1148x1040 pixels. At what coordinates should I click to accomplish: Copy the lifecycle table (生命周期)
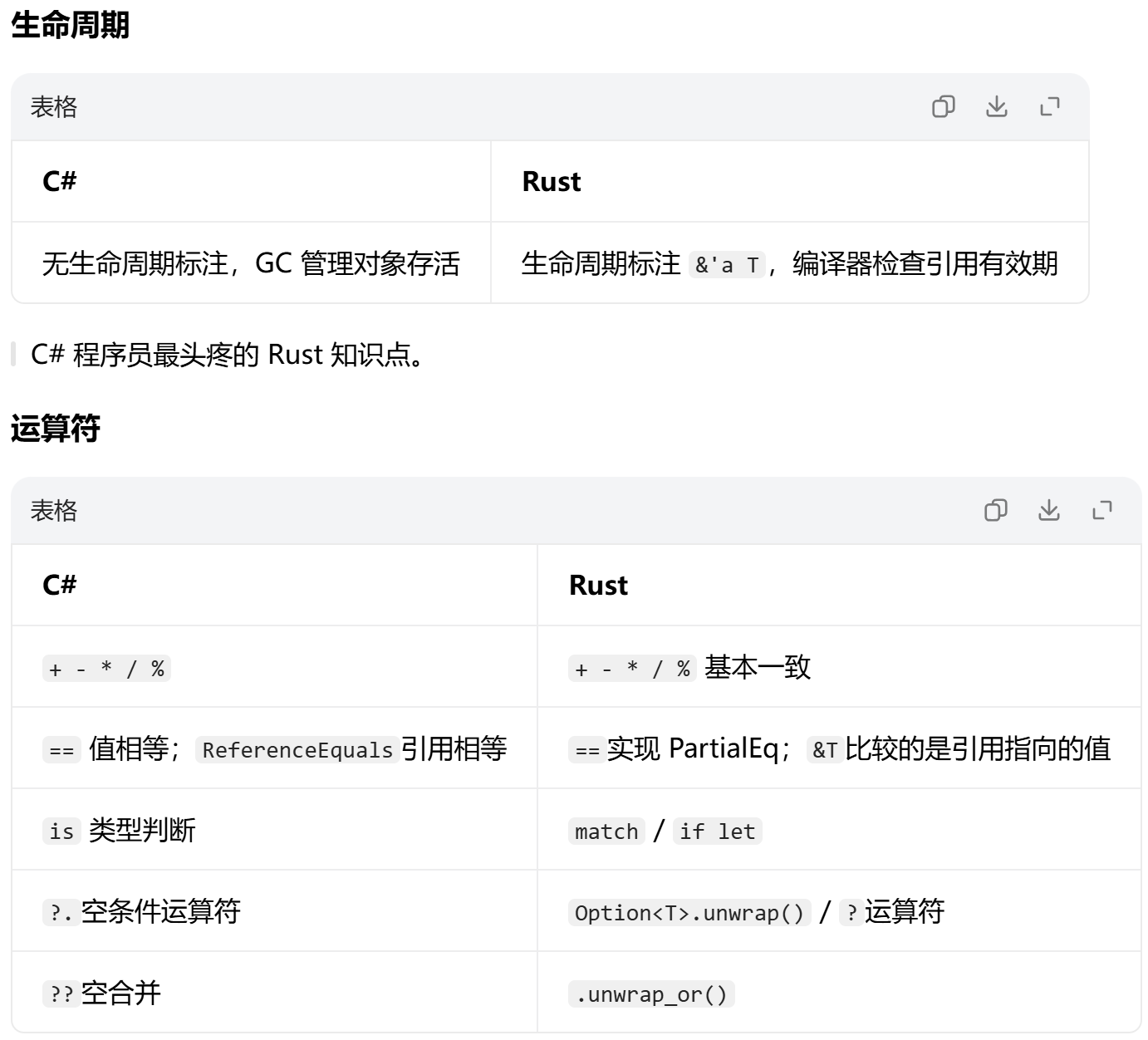point(943,106)
